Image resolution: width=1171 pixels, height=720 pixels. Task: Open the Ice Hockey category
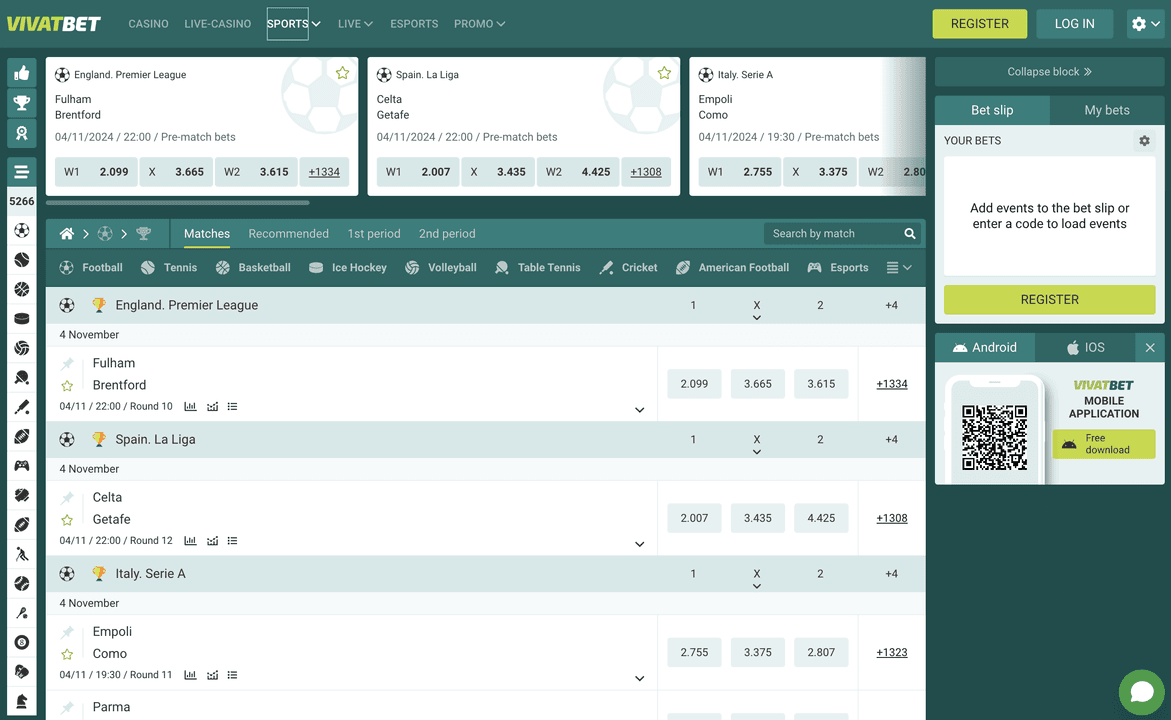coord(348,267)
